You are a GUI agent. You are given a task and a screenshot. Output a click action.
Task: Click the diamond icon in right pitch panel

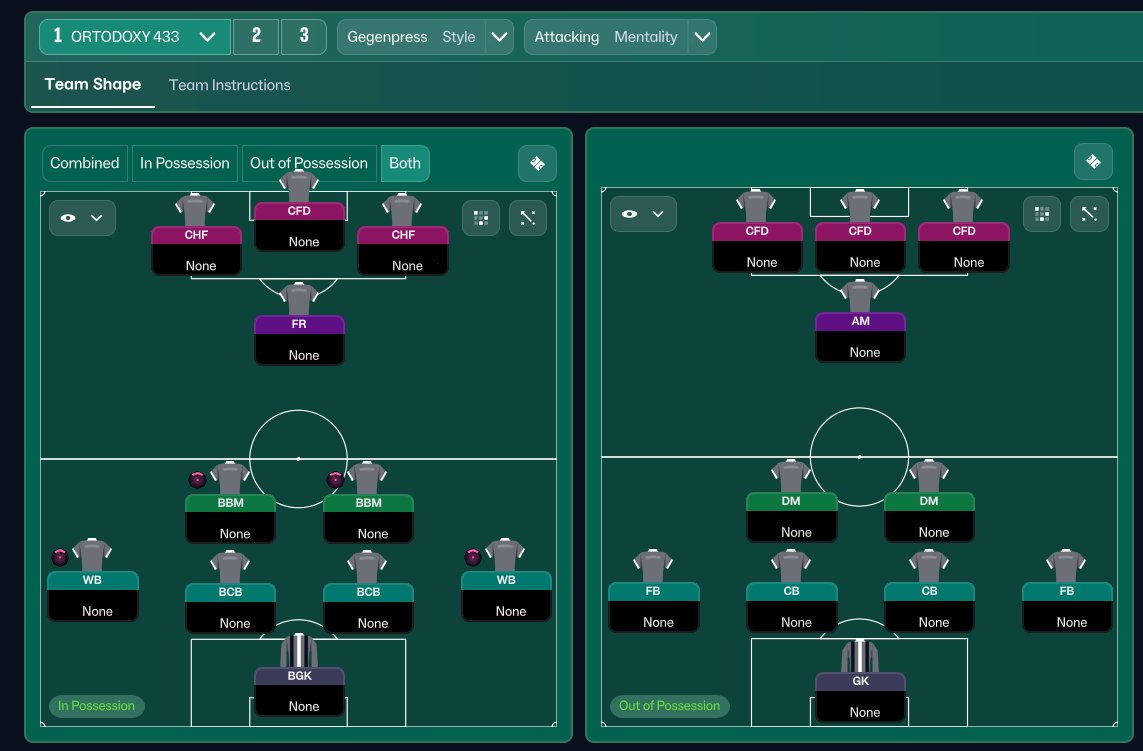pyautogui.click(x=1093, y=162)
